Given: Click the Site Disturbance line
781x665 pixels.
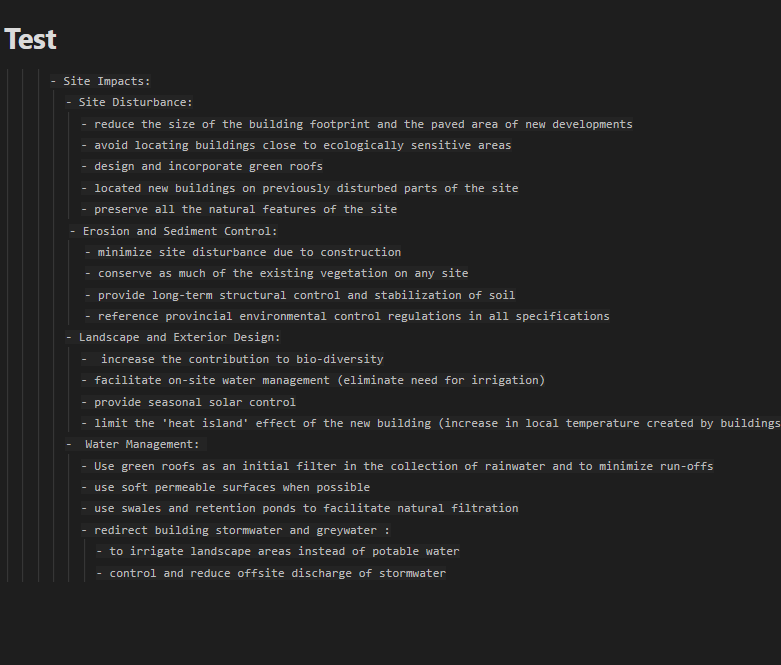Looking at the screenshot, I should tap(129, 102).
